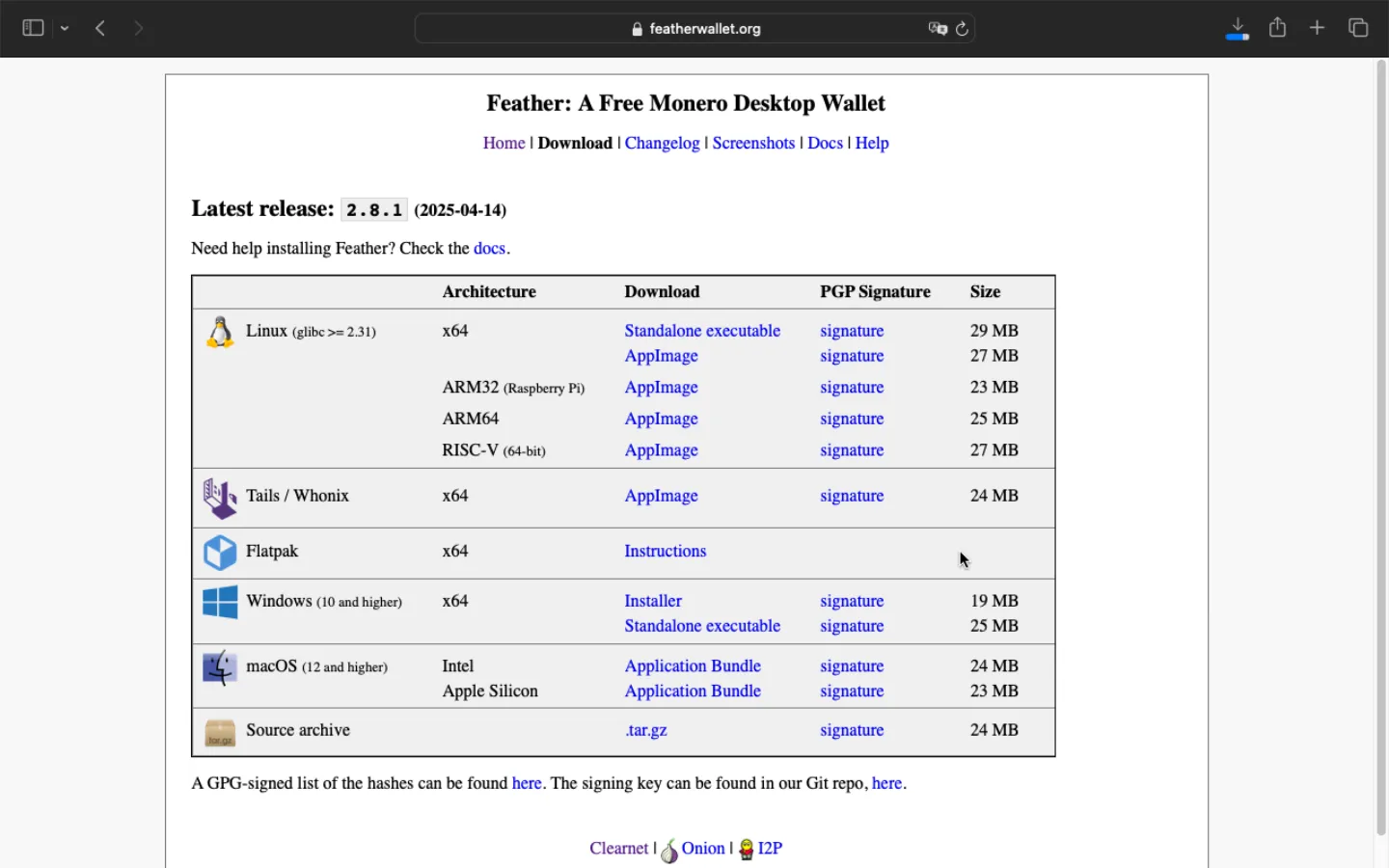
Task: Switch to the Onion site link
Action: click(x=703, y=849)
